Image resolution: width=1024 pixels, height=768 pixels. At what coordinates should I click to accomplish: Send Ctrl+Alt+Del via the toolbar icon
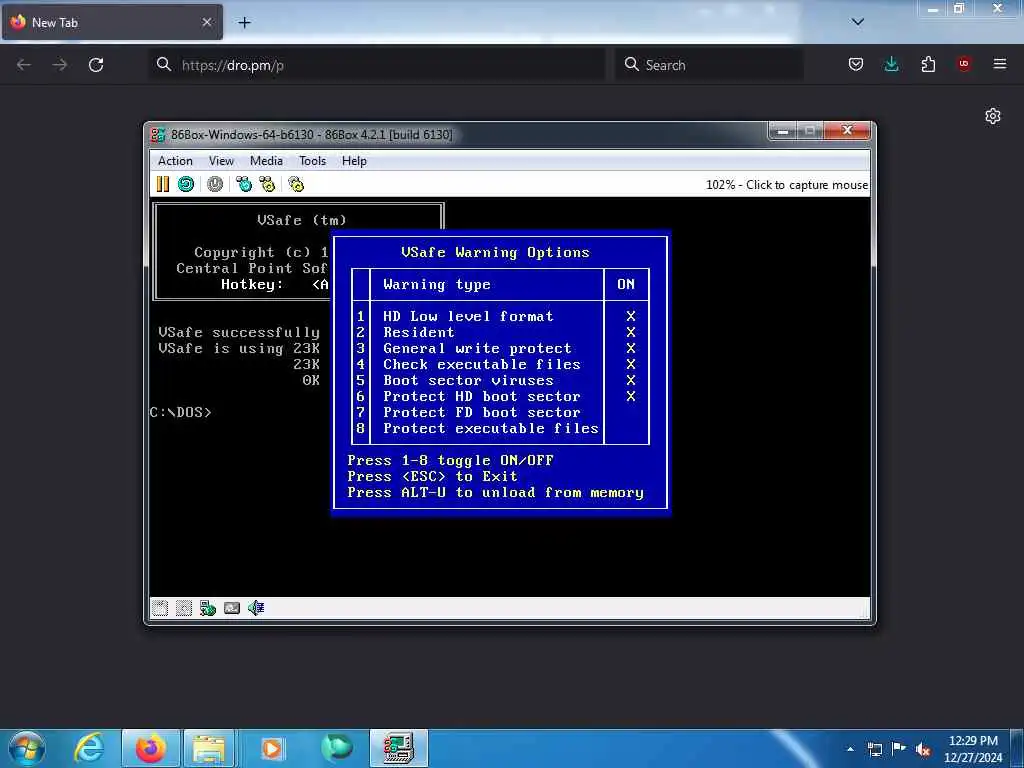coord(244,184)
